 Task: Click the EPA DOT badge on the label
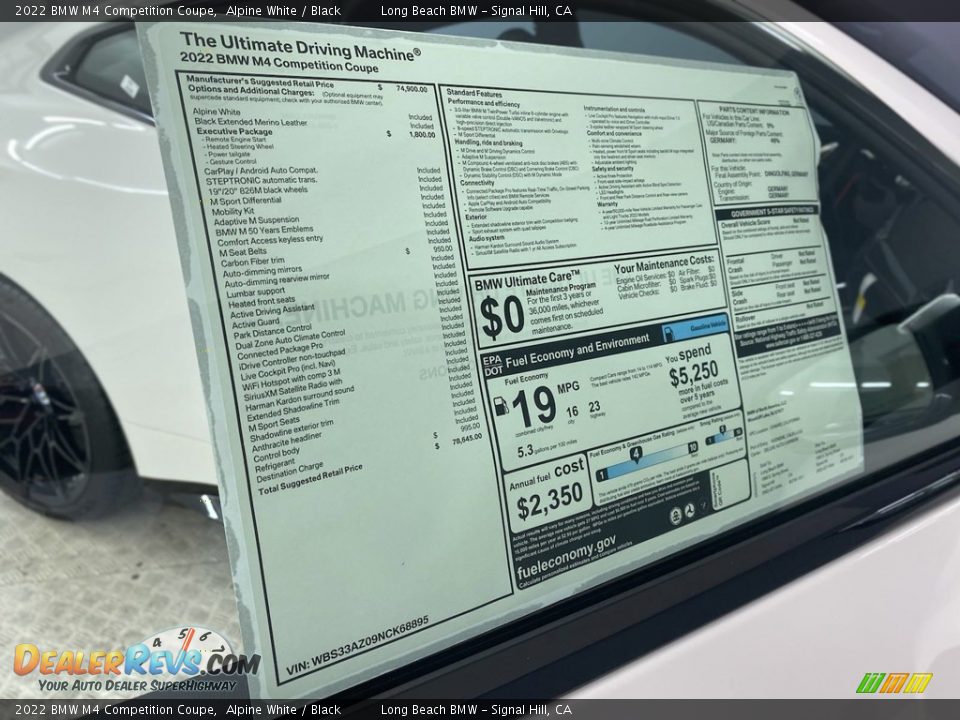click(492, 365)
